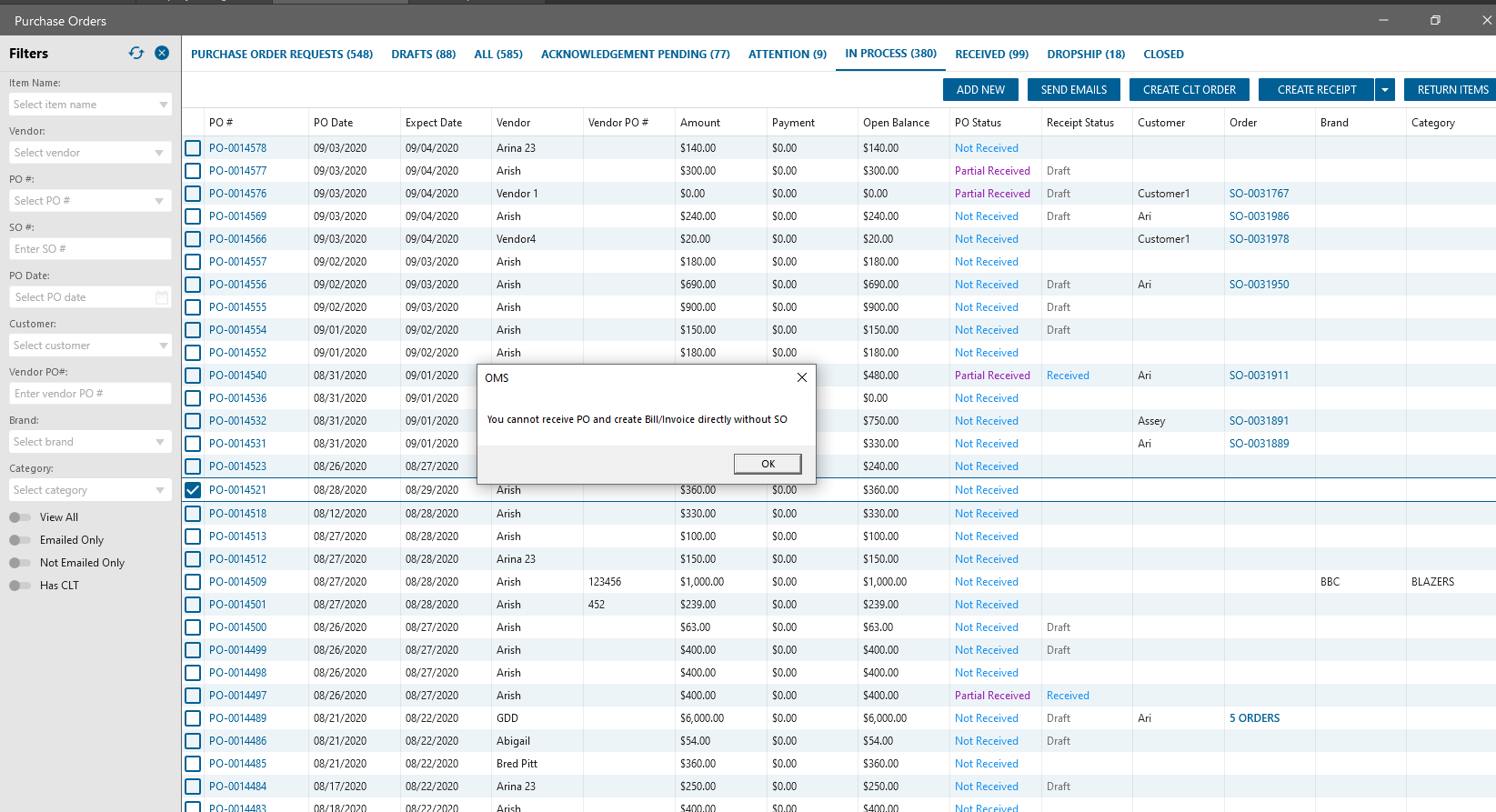Click the Assey customer cell

coord(1151,421)
